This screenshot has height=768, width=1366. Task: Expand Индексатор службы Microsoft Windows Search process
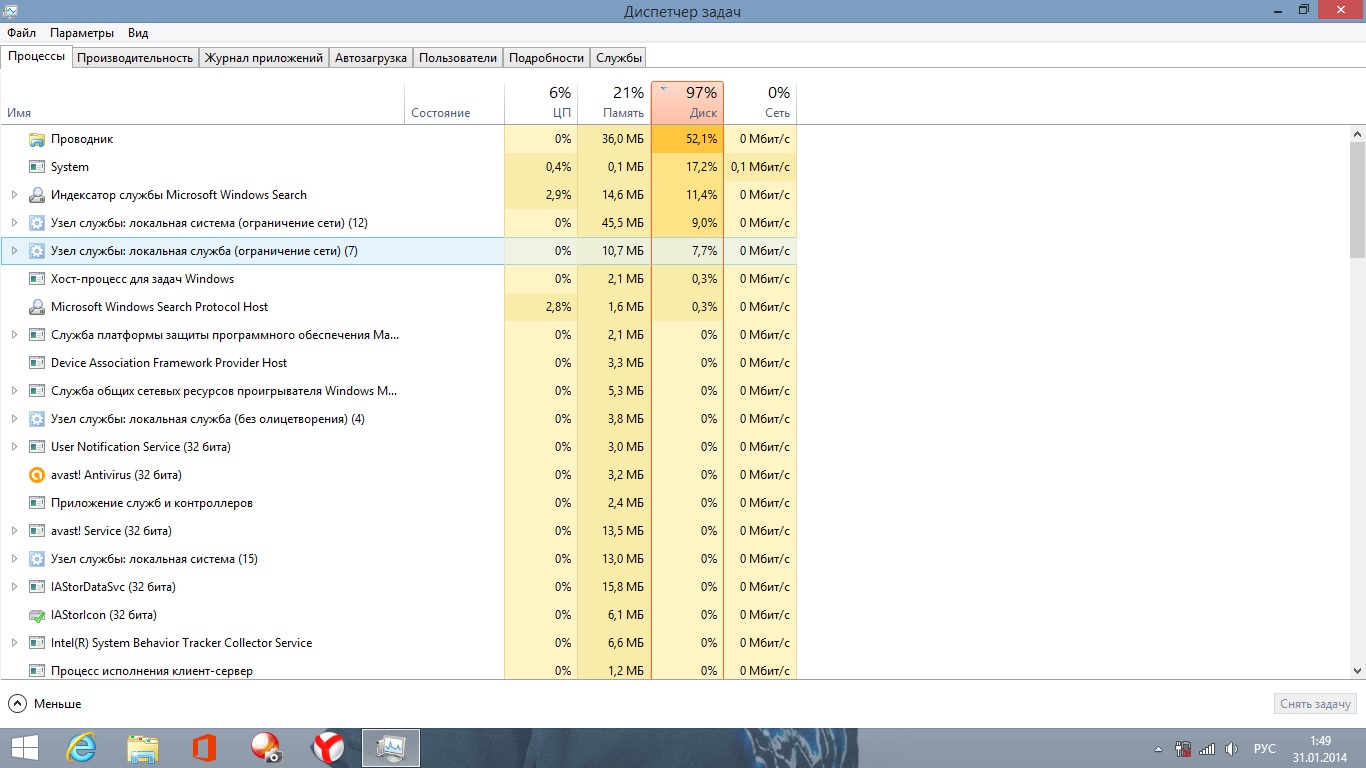coord(14,195)
